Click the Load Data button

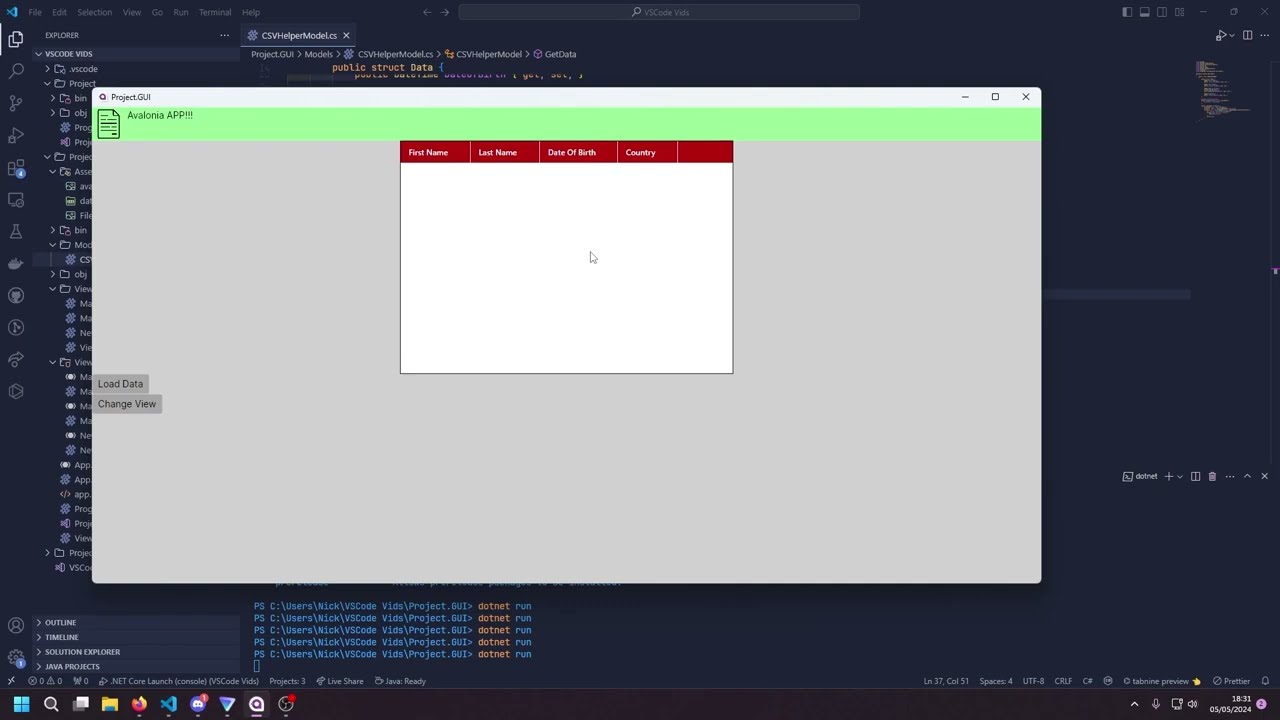120,384
